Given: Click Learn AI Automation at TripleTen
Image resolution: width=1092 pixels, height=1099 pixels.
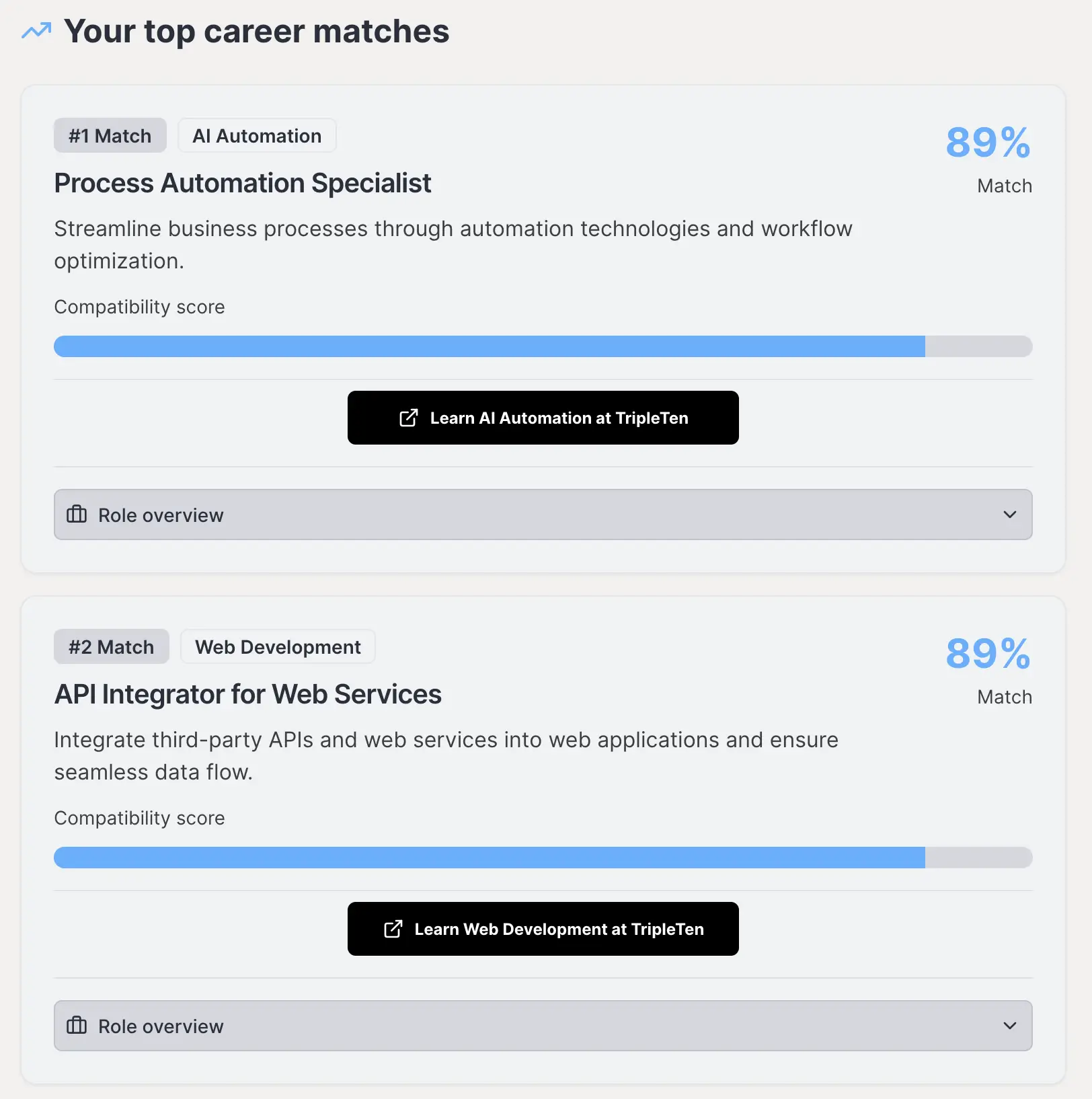Looking at the screenshot, I should point(558,418).
